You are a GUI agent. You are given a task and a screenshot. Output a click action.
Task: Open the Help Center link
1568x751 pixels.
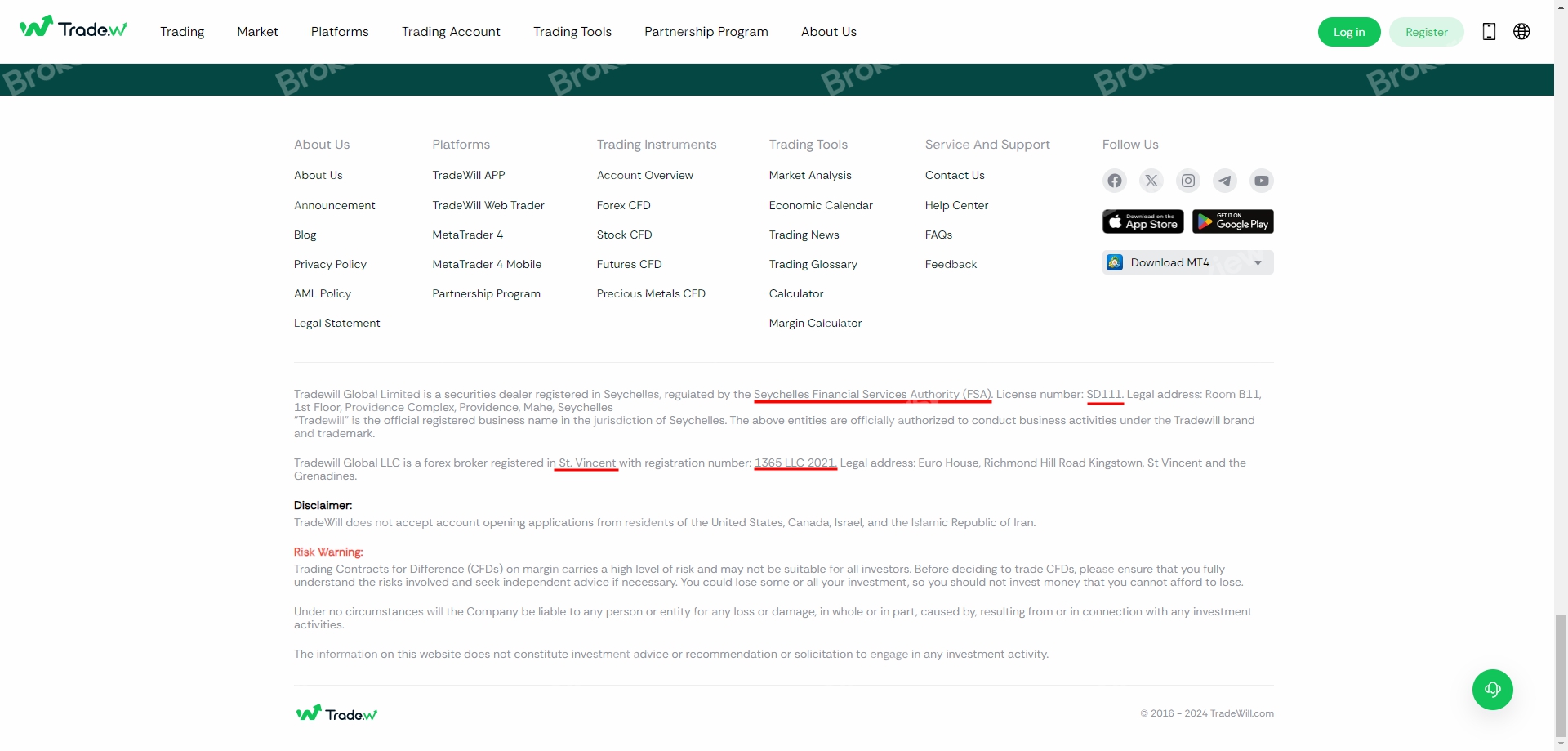(956, 205)
